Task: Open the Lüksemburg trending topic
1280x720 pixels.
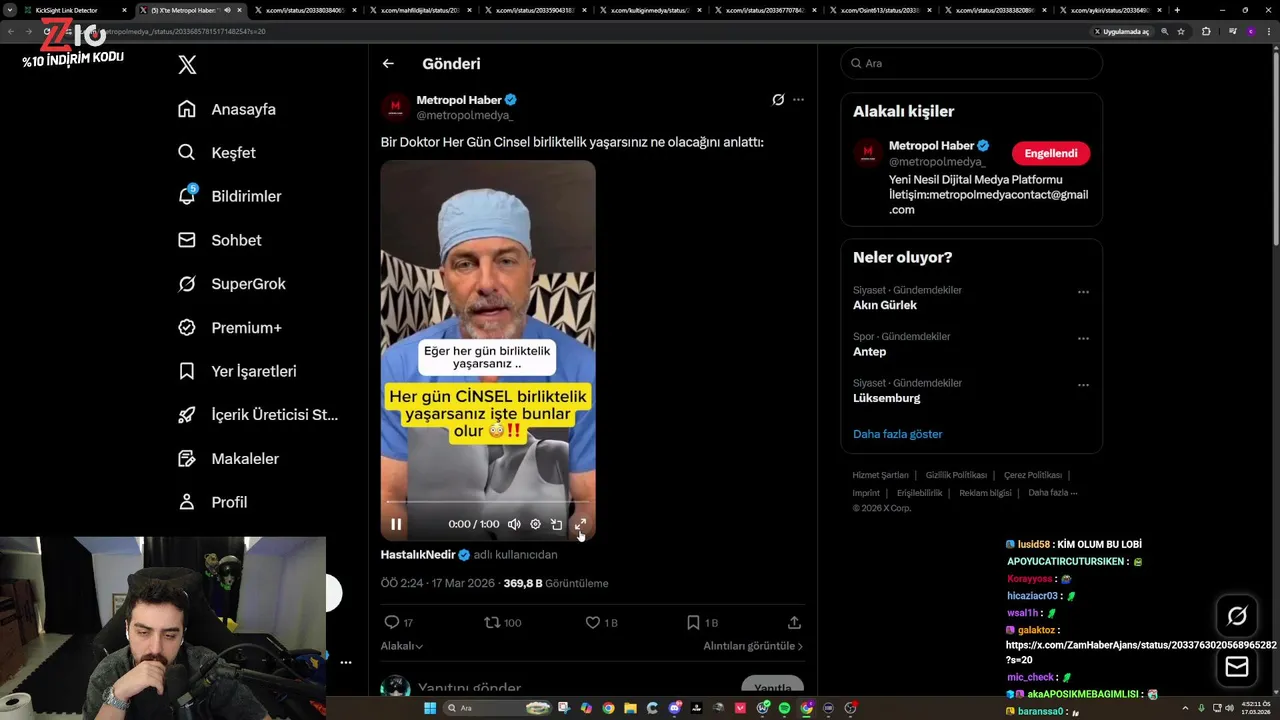Action: pyautogui.click(x=886, y=398)
